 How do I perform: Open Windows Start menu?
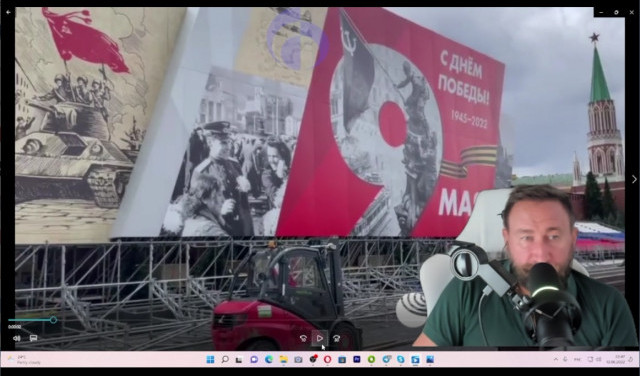pos(210,360)
